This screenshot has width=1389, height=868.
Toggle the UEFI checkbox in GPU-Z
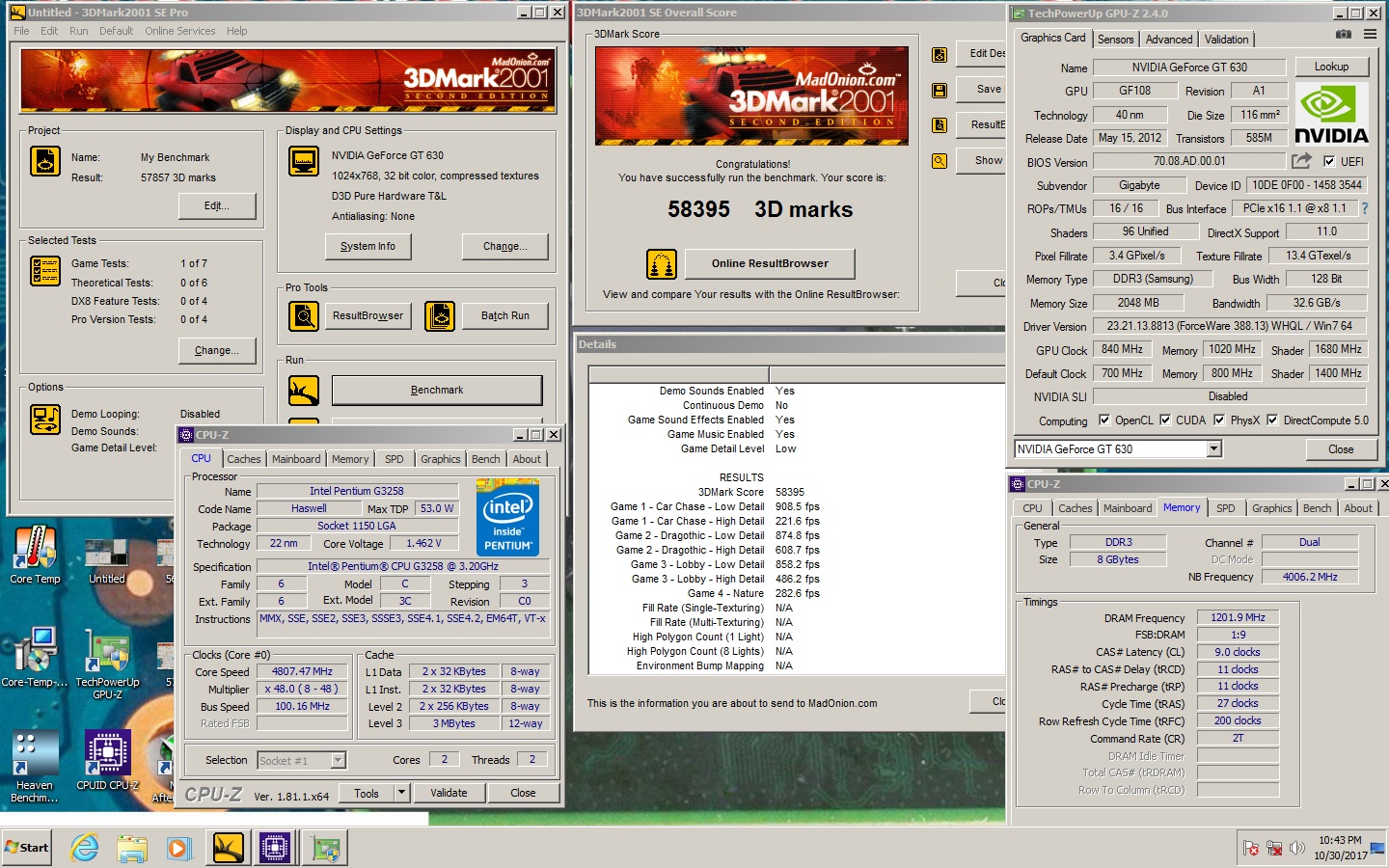tap(1329, 161)
